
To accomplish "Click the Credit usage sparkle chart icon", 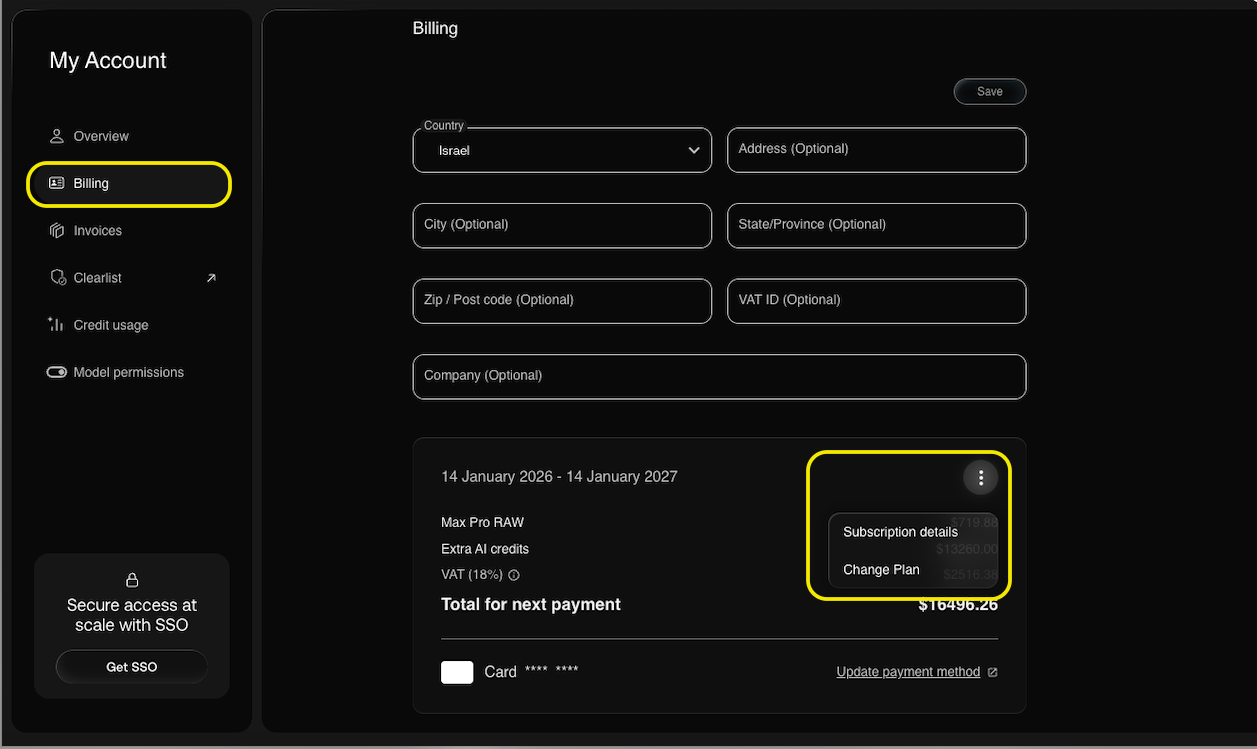I will tap(56, 324).
